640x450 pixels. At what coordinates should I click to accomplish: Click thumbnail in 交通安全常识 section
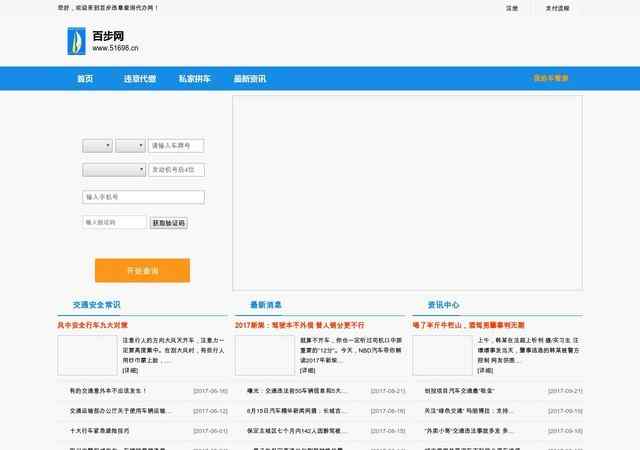pyautogui.click(x=87, y=355)
